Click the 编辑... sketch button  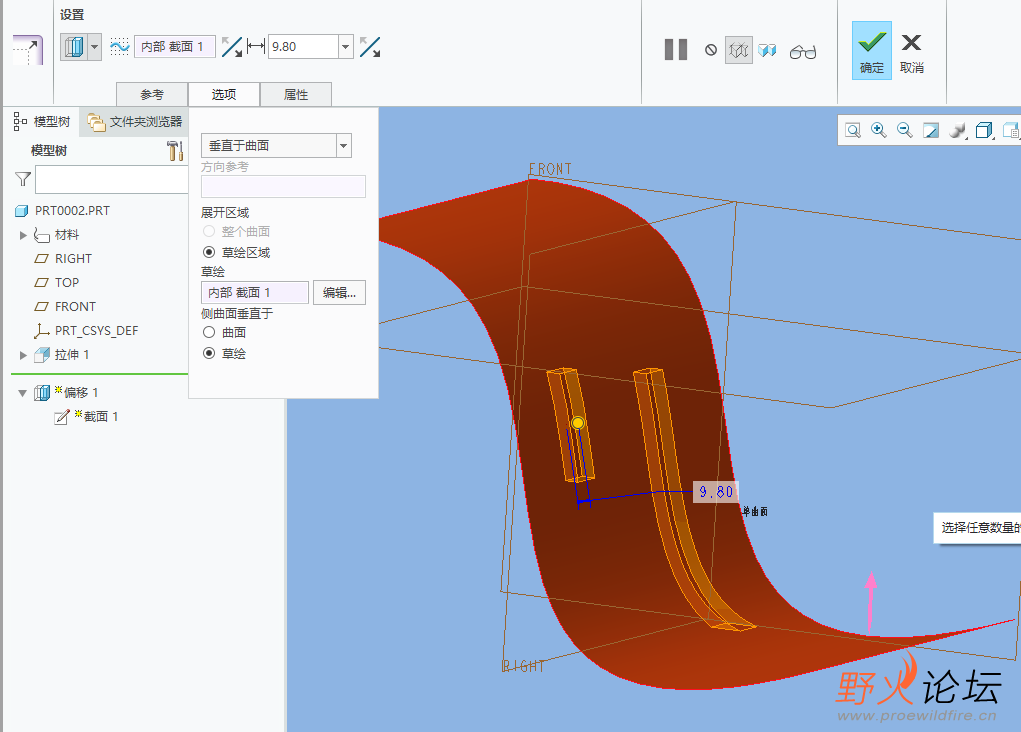[339, 292]
